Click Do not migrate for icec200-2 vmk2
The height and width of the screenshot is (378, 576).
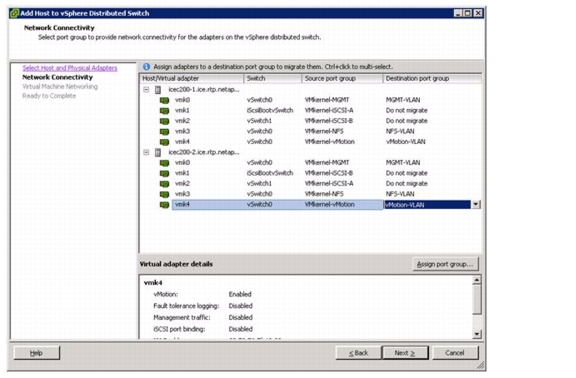(407, 184)
